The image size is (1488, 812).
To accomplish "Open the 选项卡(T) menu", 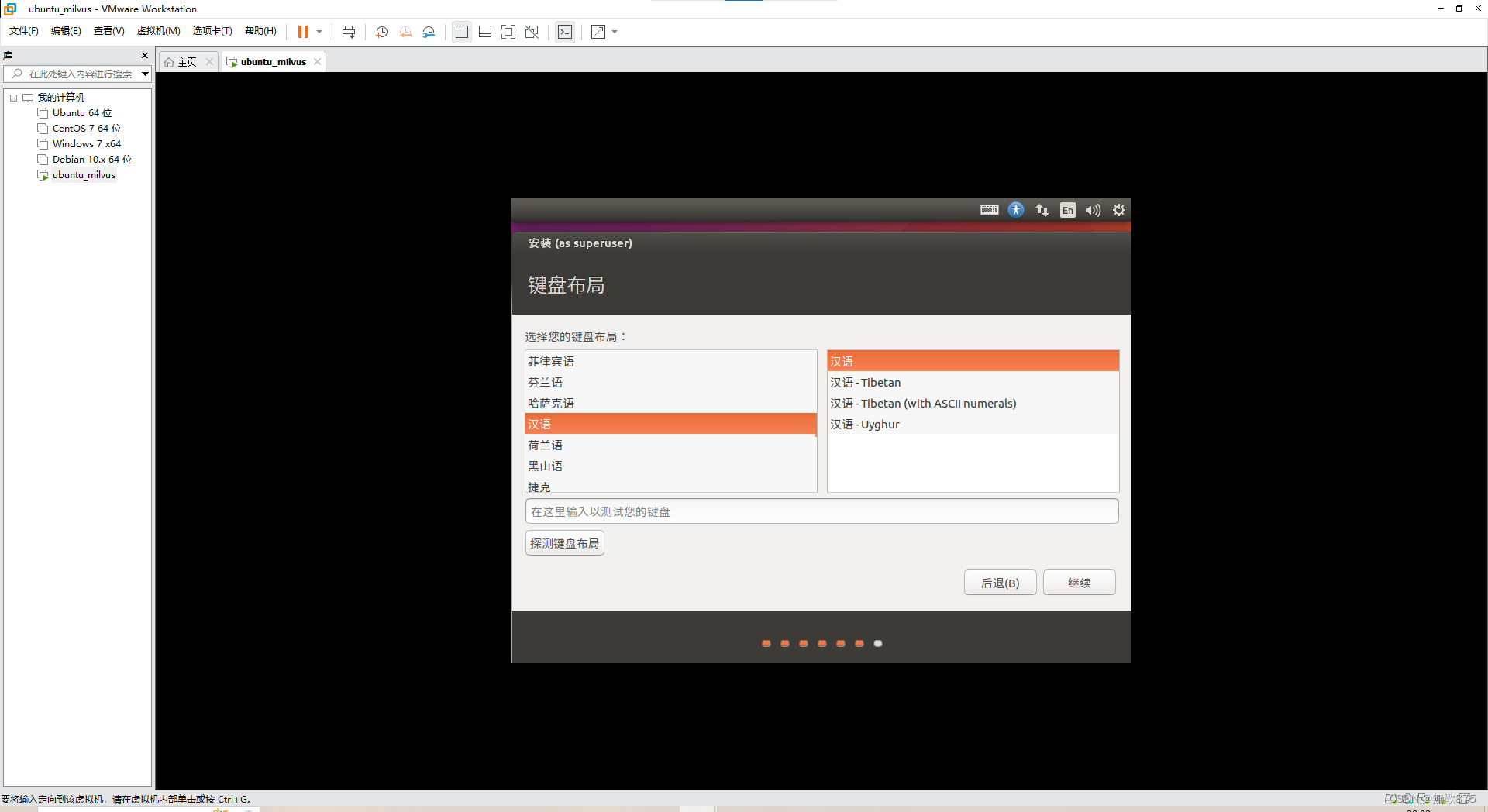I will click(212, 31).
